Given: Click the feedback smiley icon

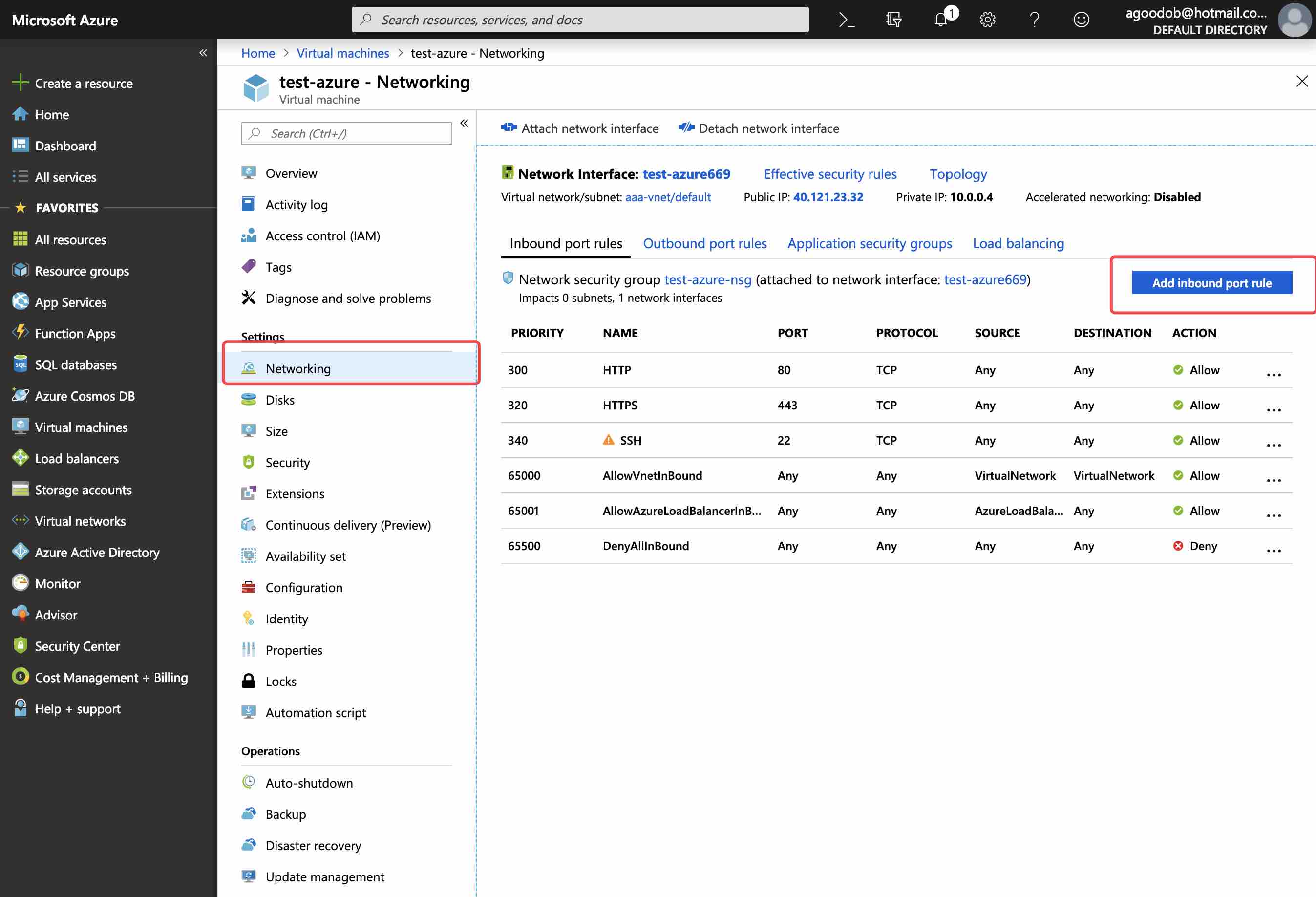Looking at the screenshot, I should point(1081,20).
